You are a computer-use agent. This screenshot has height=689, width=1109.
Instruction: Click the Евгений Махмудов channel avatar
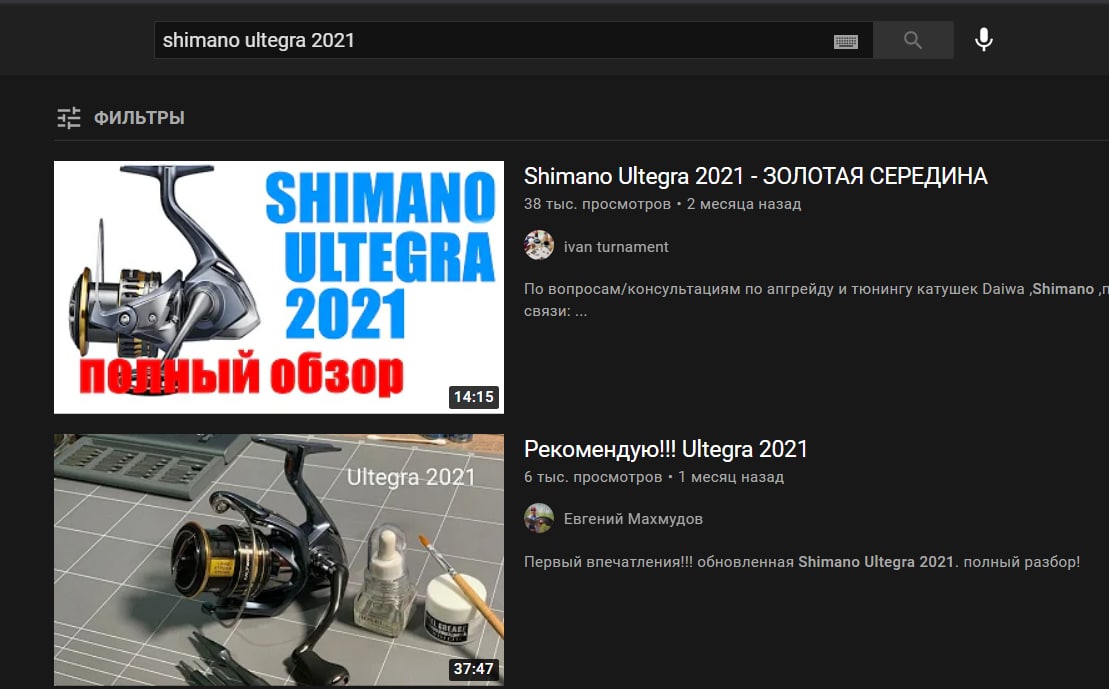pyautogui.click(x=539, y=518)
